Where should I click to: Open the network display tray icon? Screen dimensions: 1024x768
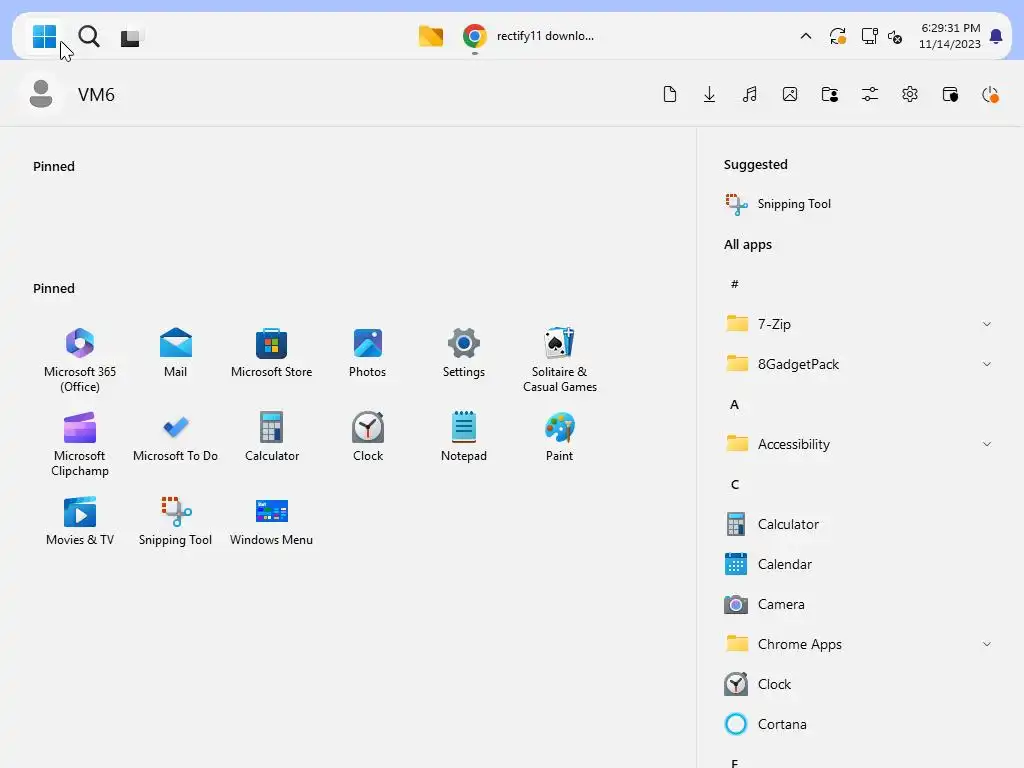click(x=869, y=36)
